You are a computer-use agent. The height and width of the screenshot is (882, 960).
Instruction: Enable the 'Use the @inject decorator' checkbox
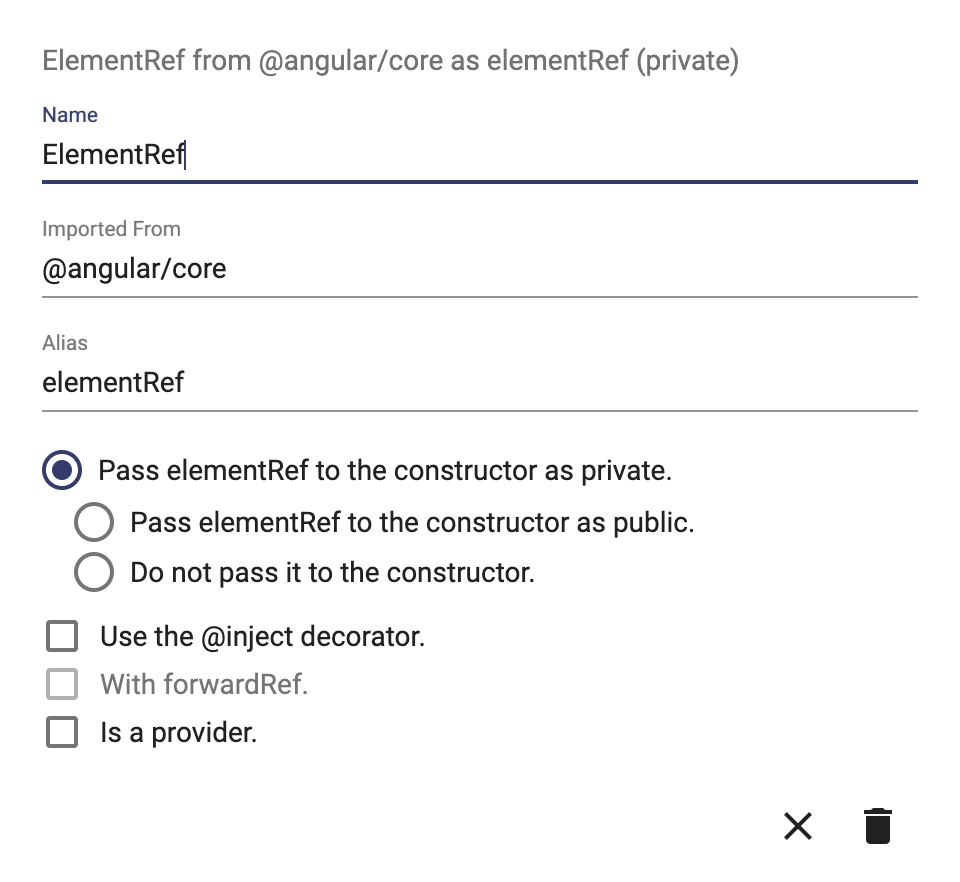(x=62, y=636)
